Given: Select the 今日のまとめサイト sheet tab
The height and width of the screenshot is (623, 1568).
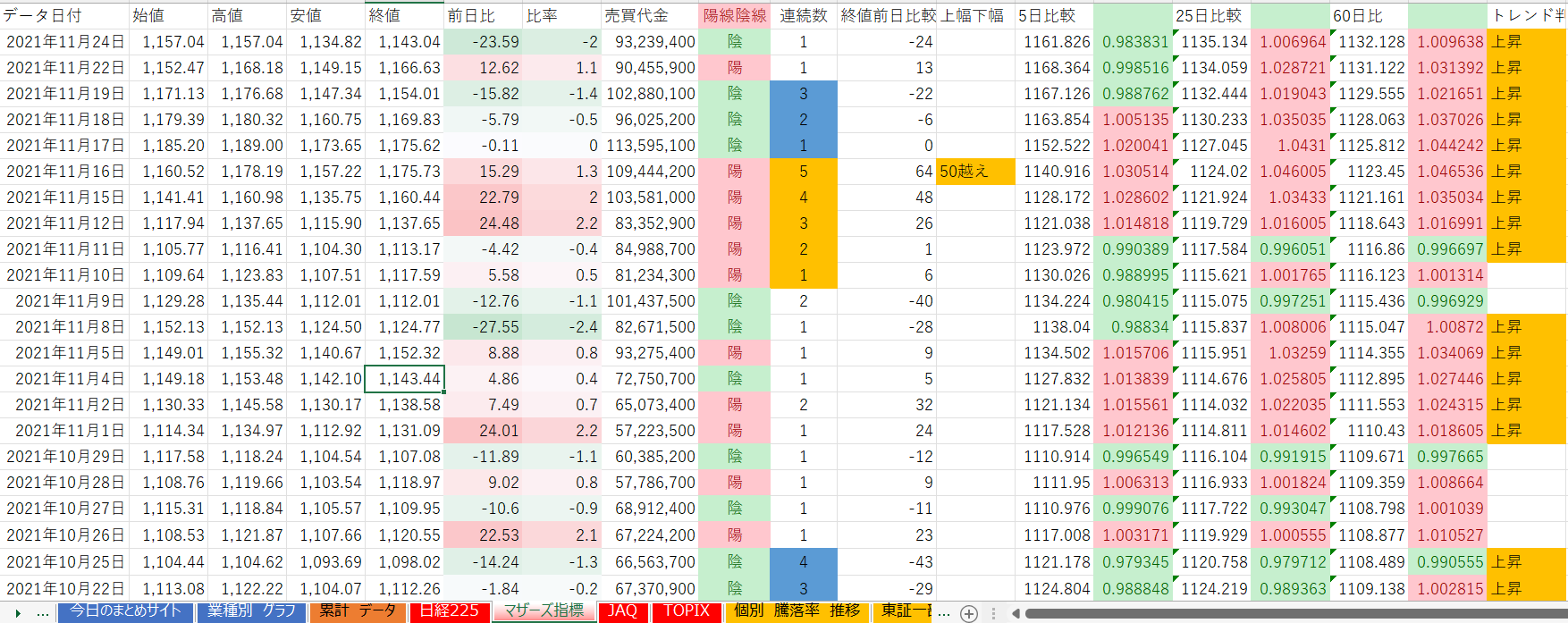Looking at the screenshot, I should pyautogui.click(x=125, y=611).
